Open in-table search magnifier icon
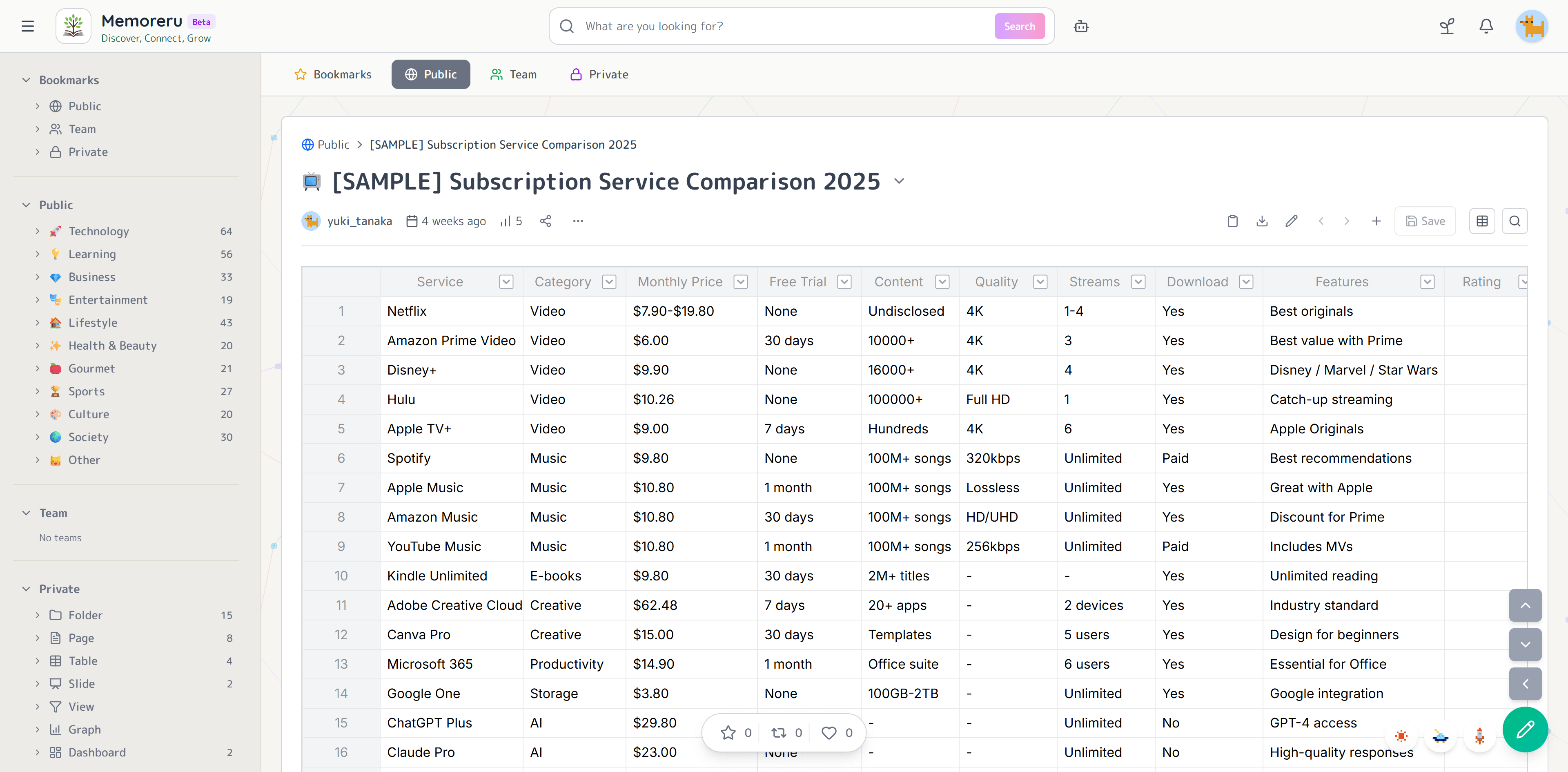Viewport: 1568px width, 772px height. (1515, 221)
